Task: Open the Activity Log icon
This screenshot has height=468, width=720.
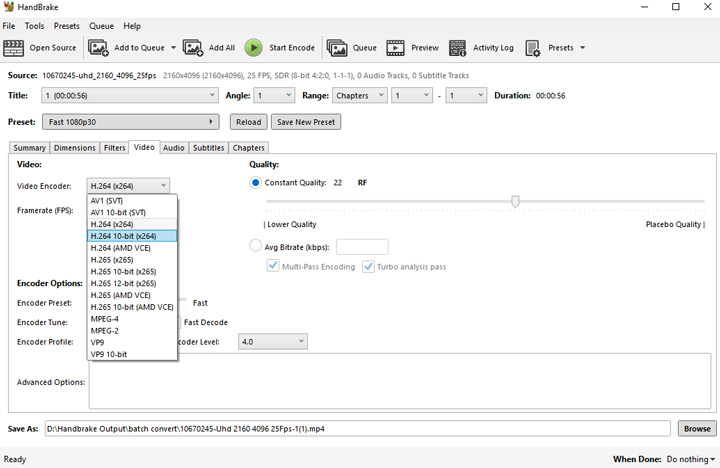Action: (458, 47)
